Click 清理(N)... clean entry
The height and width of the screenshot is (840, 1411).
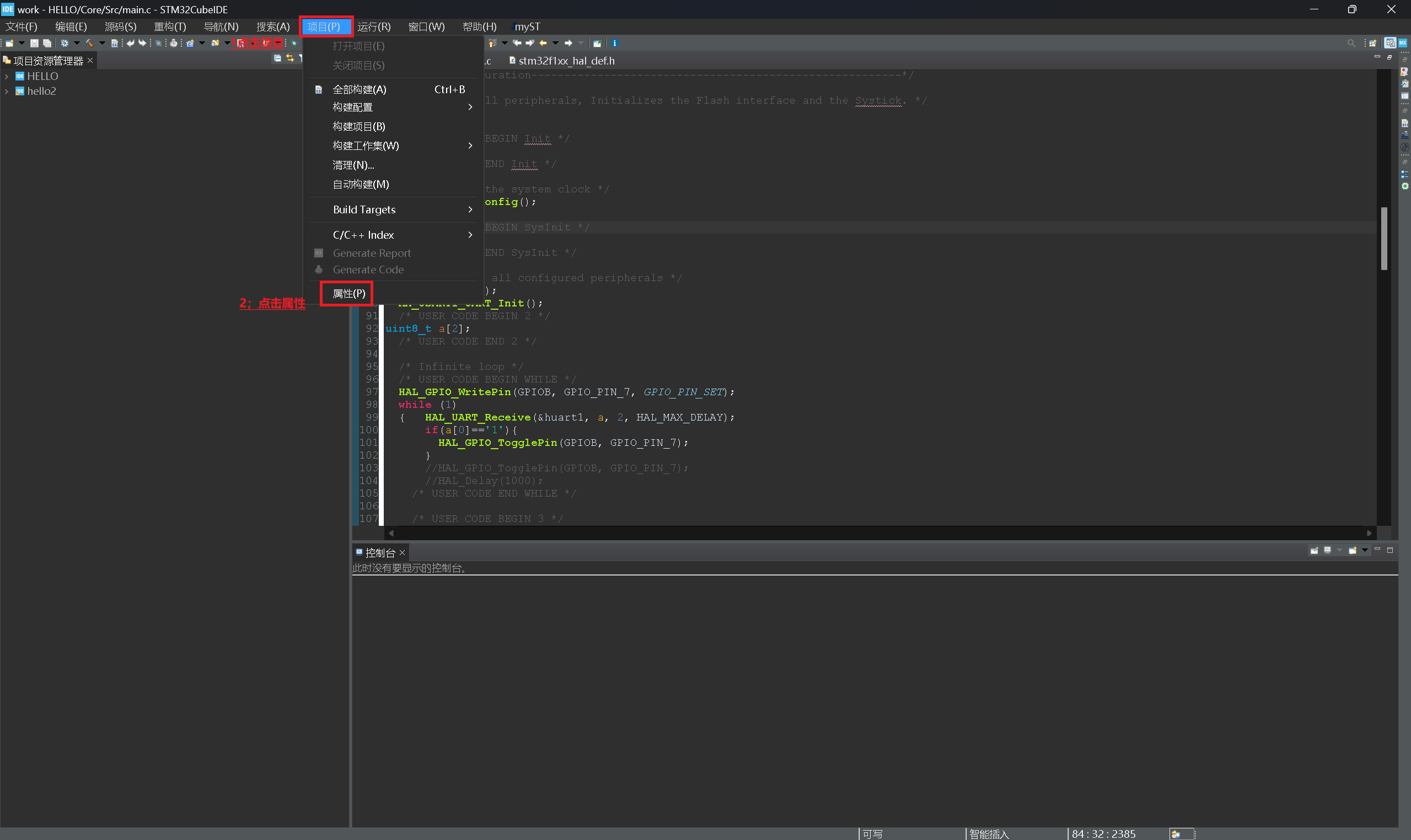coord(353,165)
